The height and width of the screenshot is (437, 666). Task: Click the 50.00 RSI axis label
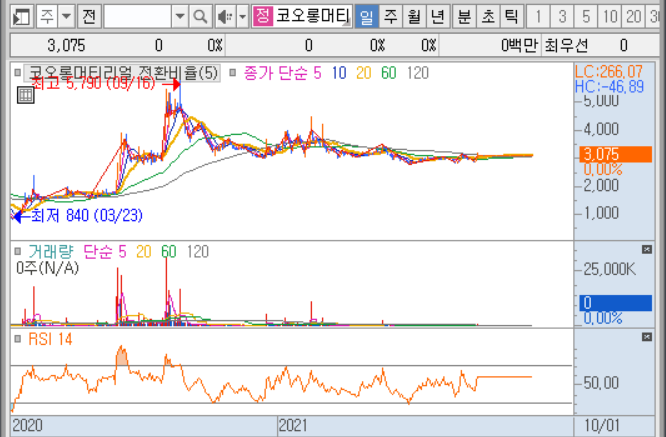click(x=601, y=383)
